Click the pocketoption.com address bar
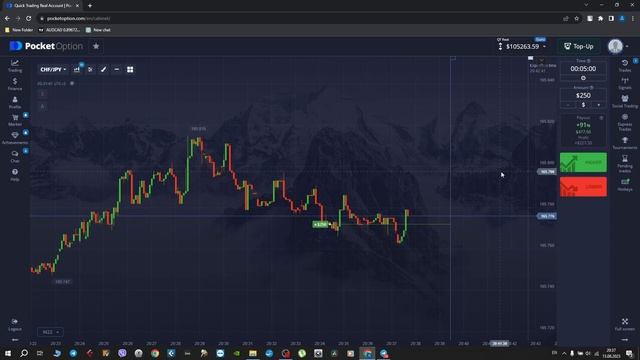The height and width of the screenshot is (360, 640). click(x=300, y=18)
